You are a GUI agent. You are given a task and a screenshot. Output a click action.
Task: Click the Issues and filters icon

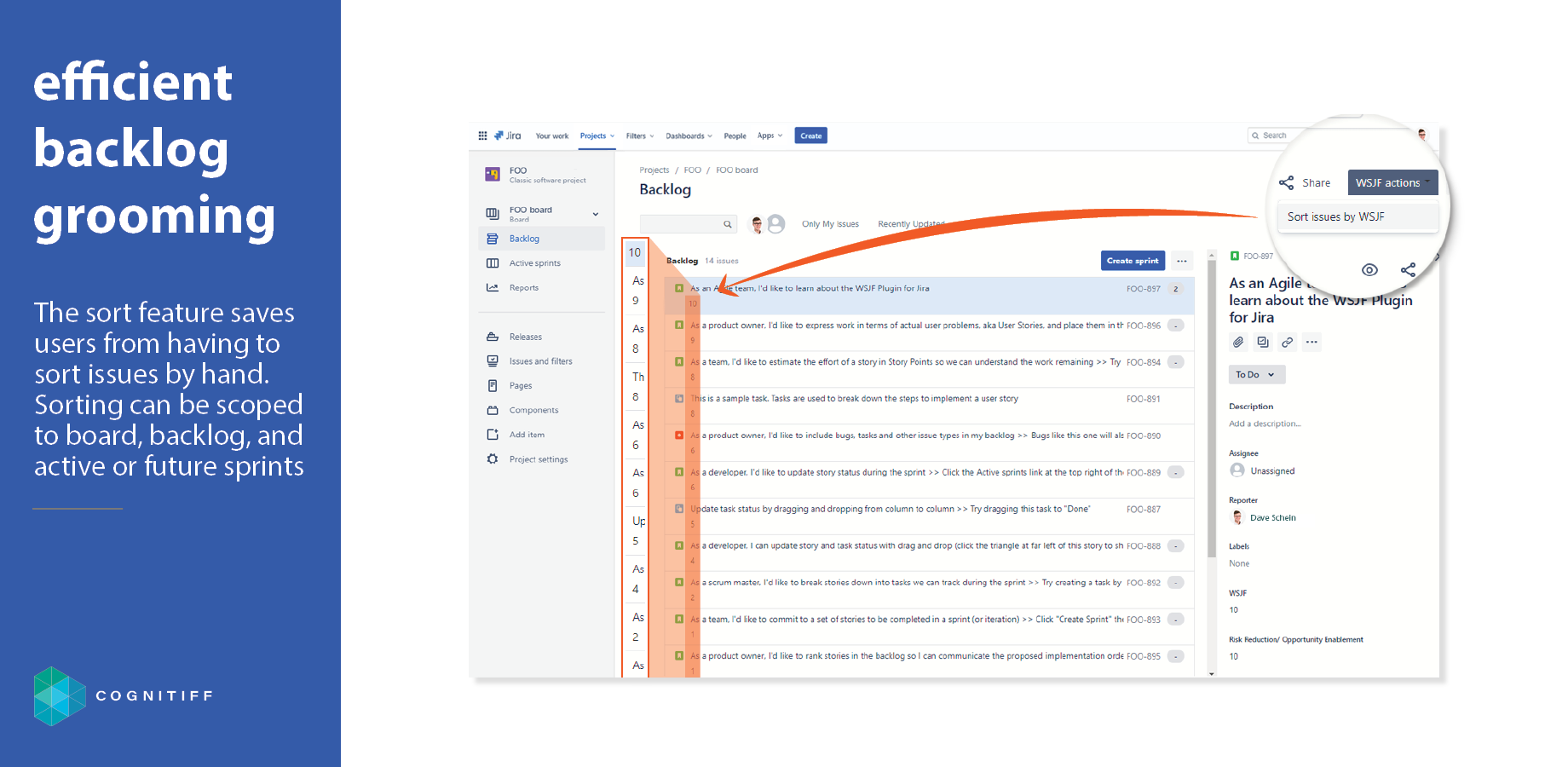[x=493, y=361]
